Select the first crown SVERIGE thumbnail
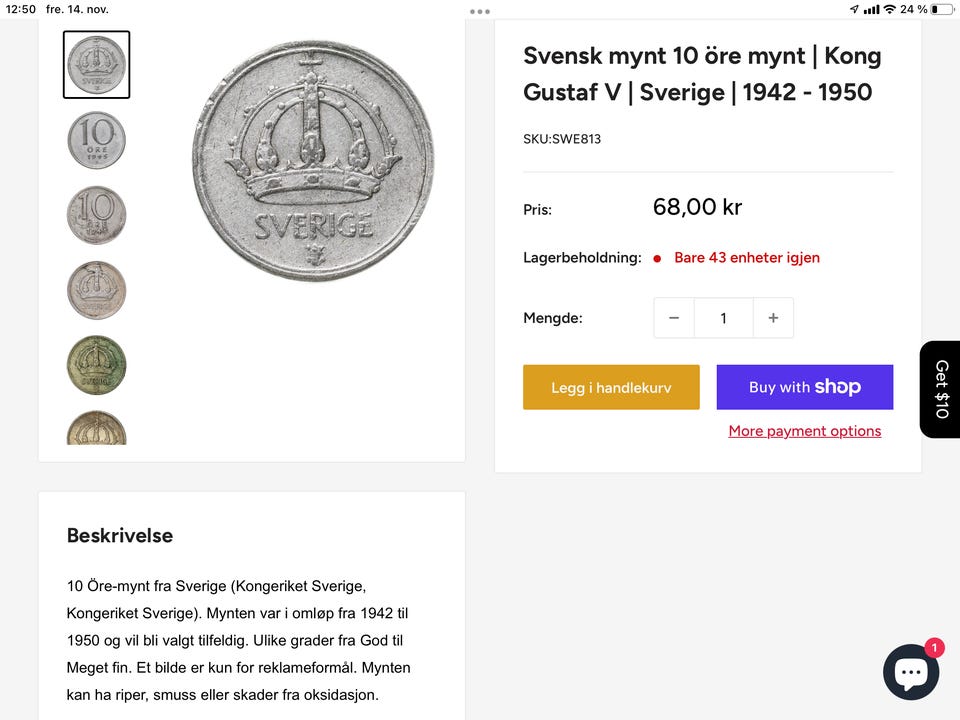Viewport: 960px width, 720px height. [x=96, y=65]
